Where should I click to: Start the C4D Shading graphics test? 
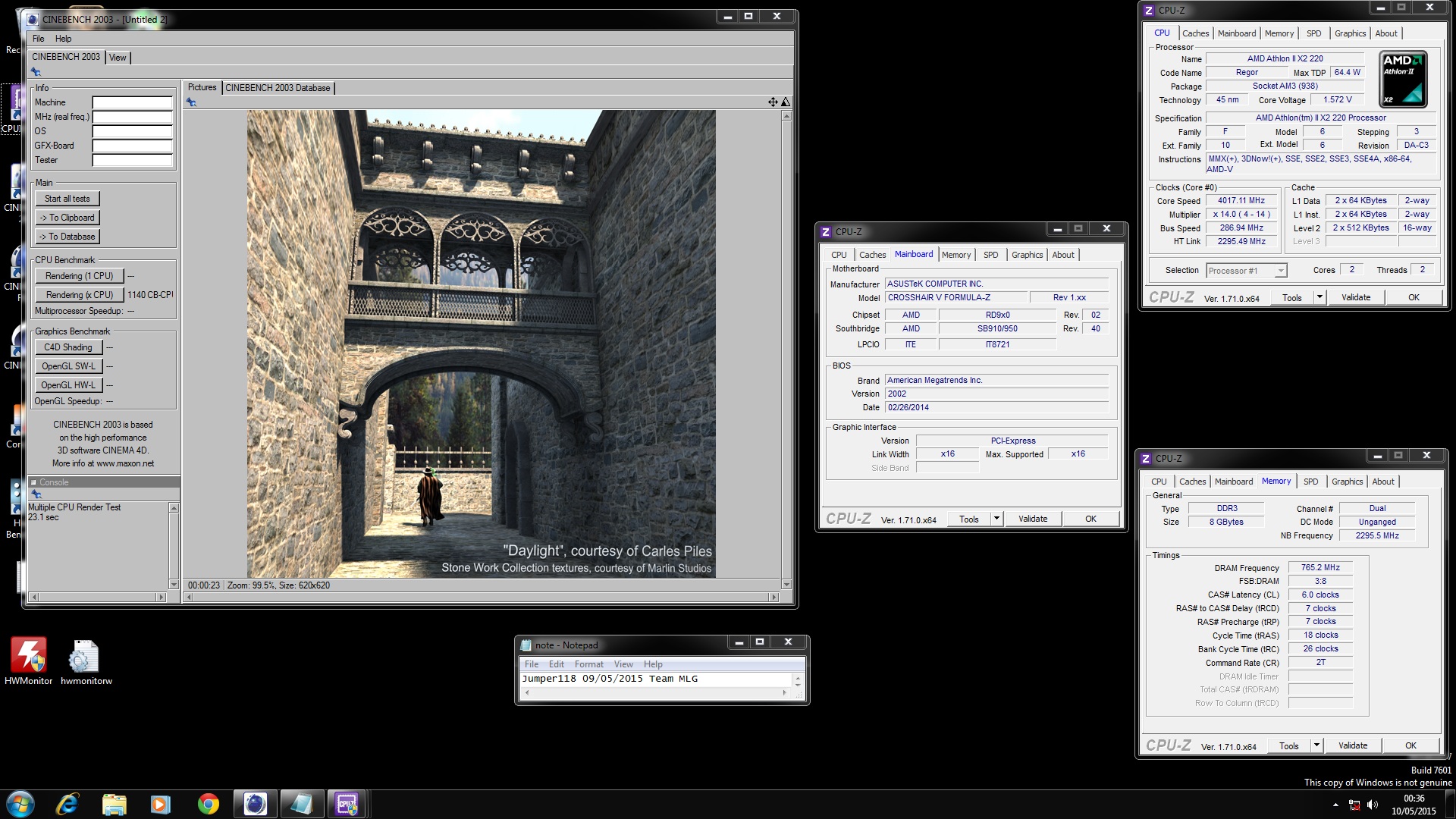(67, 347)
